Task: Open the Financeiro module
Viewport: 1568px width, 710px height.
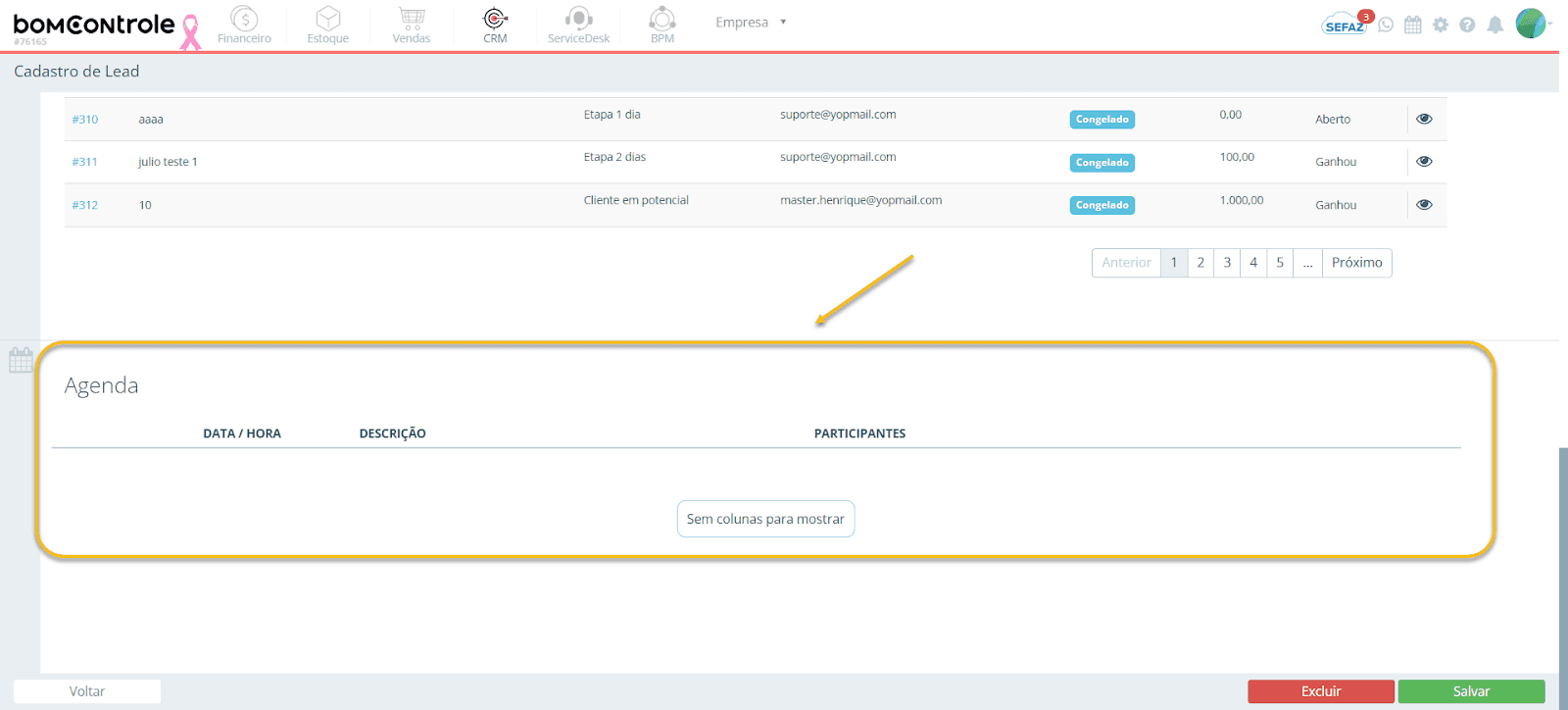Action: [x=244, y=25]
